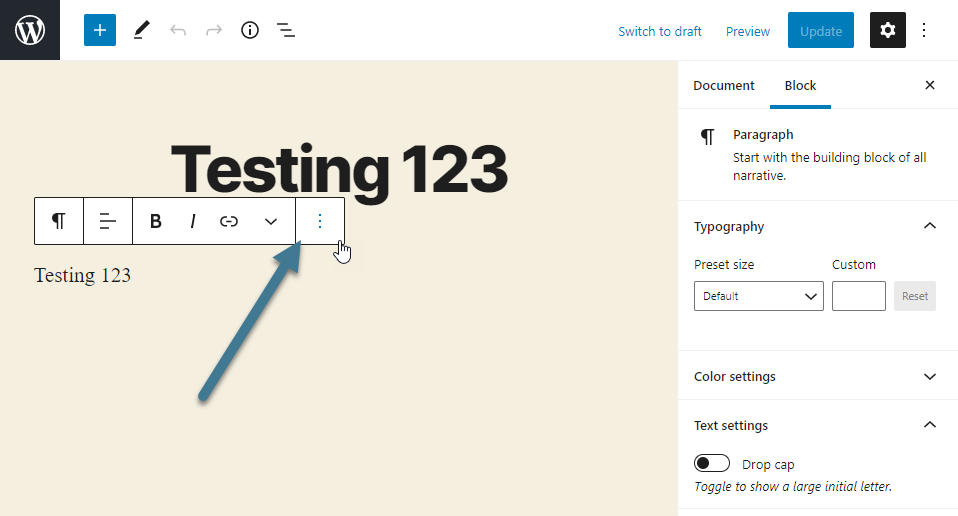Select the pencil Tools icon
958x516 pixels.
pyautogui.click(x=141, y=30)
